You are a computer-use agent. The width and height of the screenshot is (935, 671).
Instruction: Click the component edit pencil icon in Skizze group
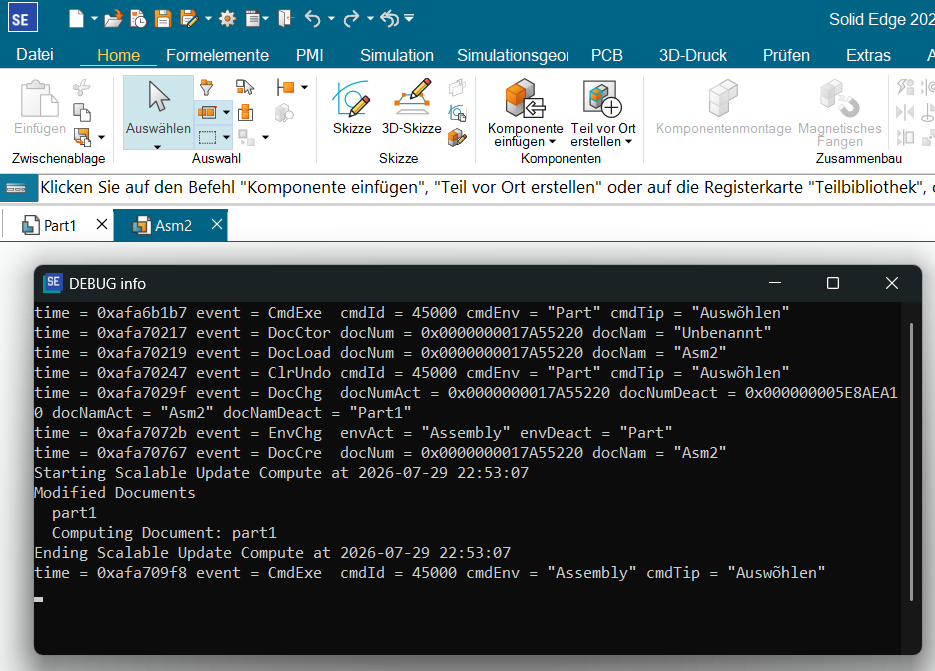pyautogui.click(x=457, y=138)
